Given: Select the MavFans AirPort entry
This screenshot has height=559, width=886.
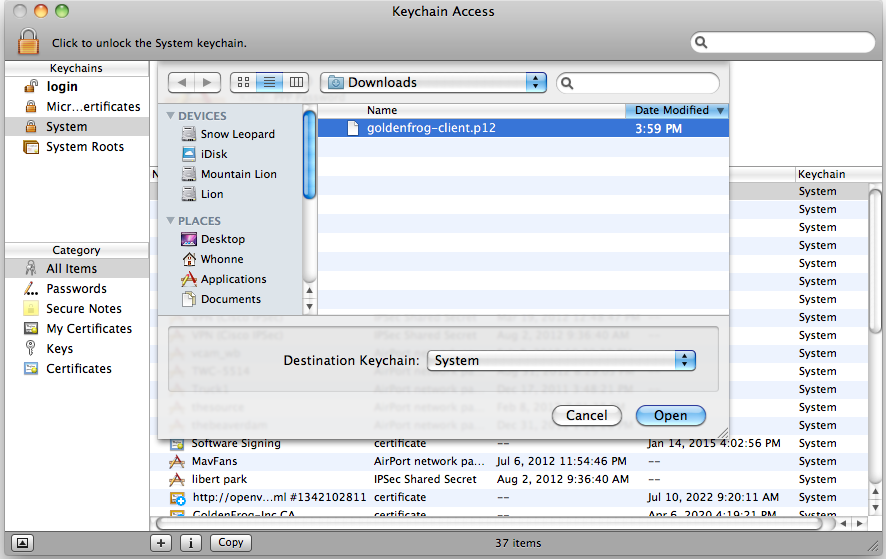Looking at the screenshot, I should click(x=509, y=461).
